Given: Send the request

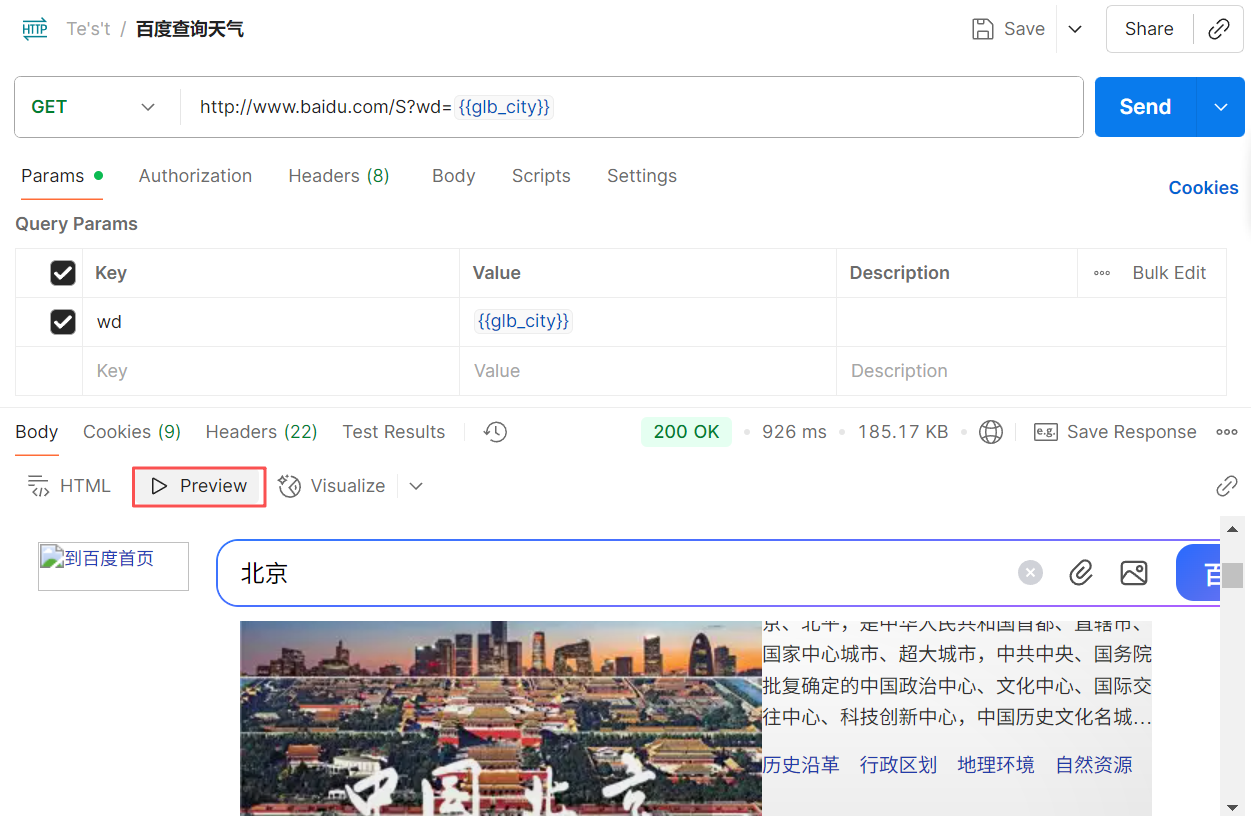Looking at the screenshot, I should (1145, 107).
